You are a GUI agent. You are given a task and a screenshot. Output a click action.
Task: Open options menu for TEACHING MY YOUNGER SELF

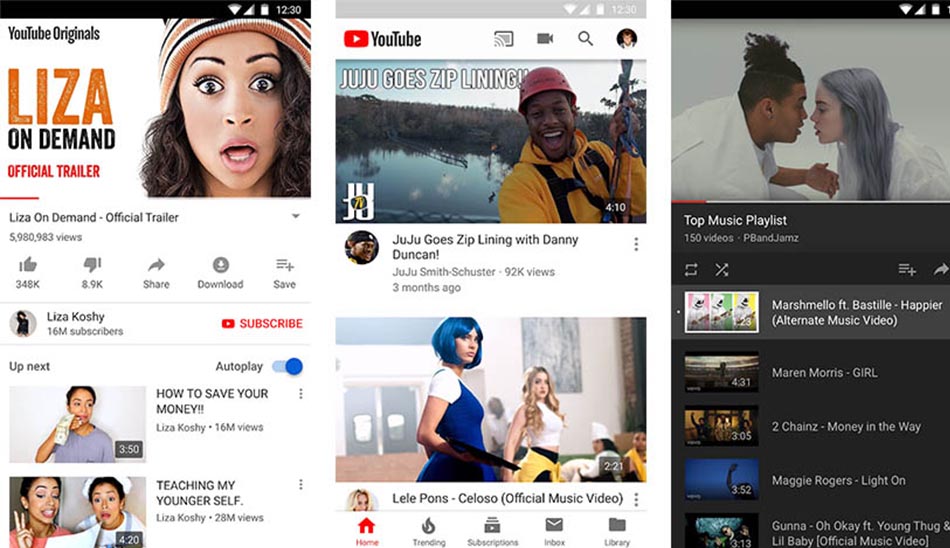click(301, 484)
